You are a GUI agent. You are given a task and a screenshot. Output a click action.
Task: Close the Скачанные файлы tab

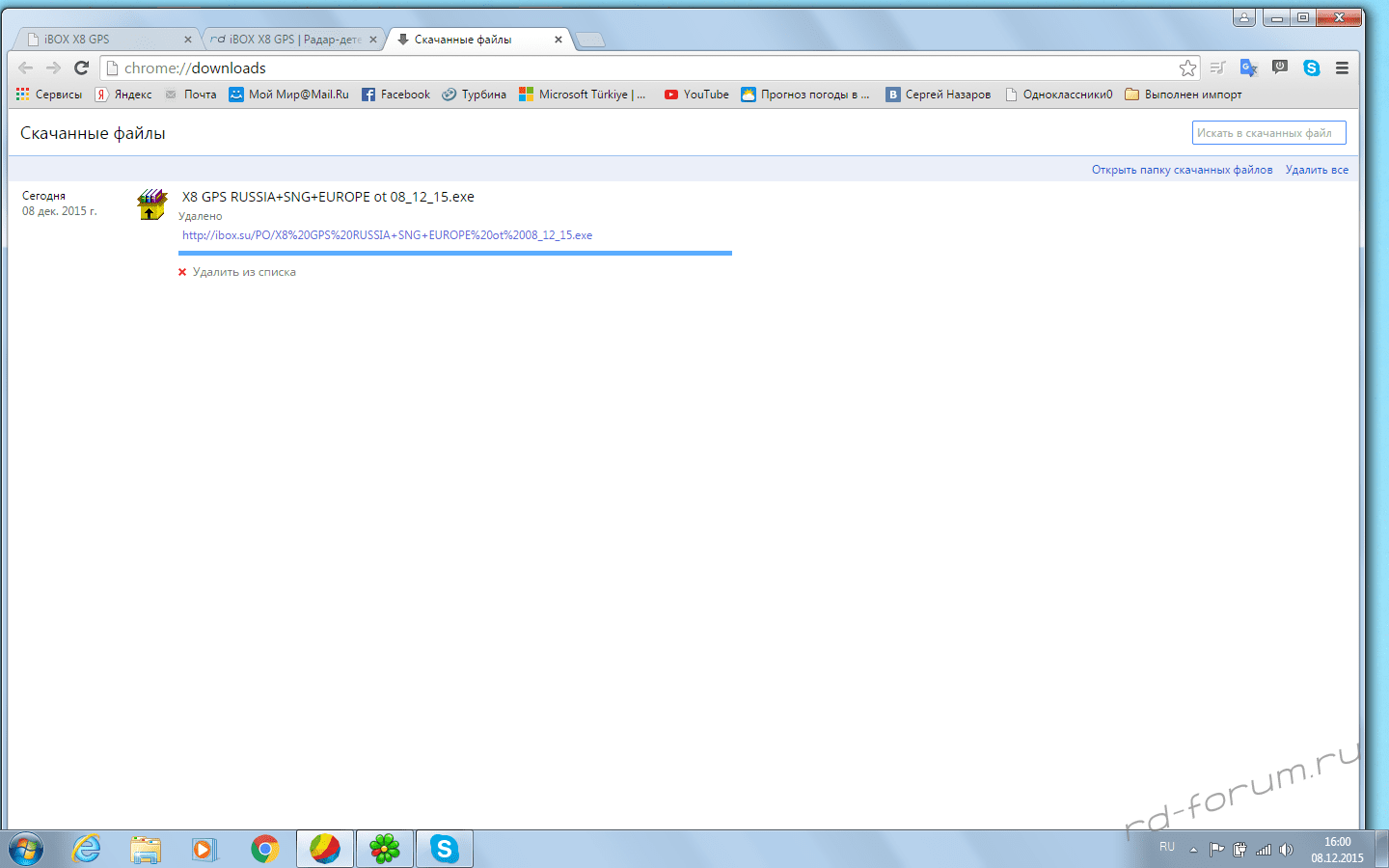pos(558,40)
